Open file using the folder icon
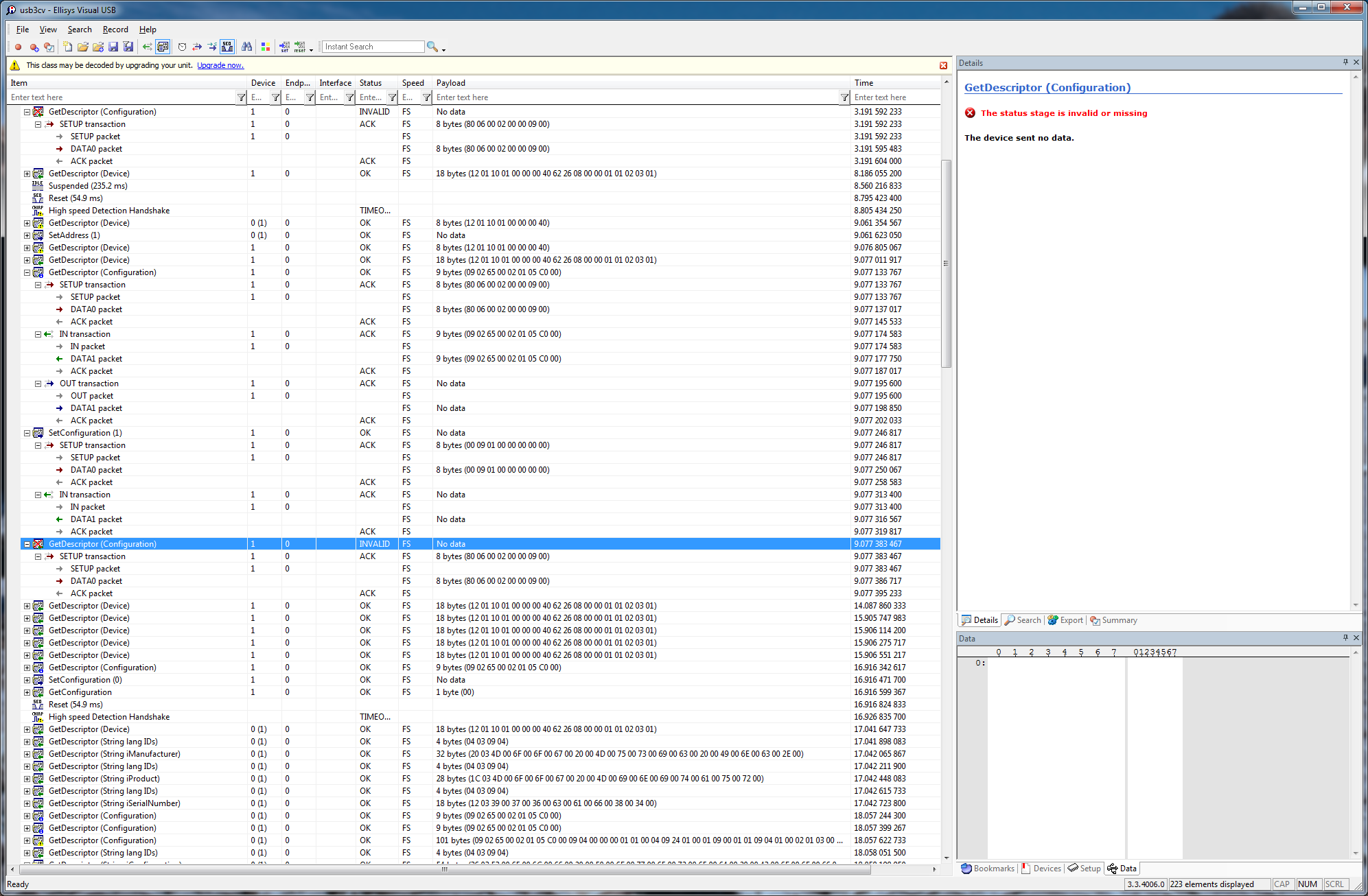 [x=82, y=47]
